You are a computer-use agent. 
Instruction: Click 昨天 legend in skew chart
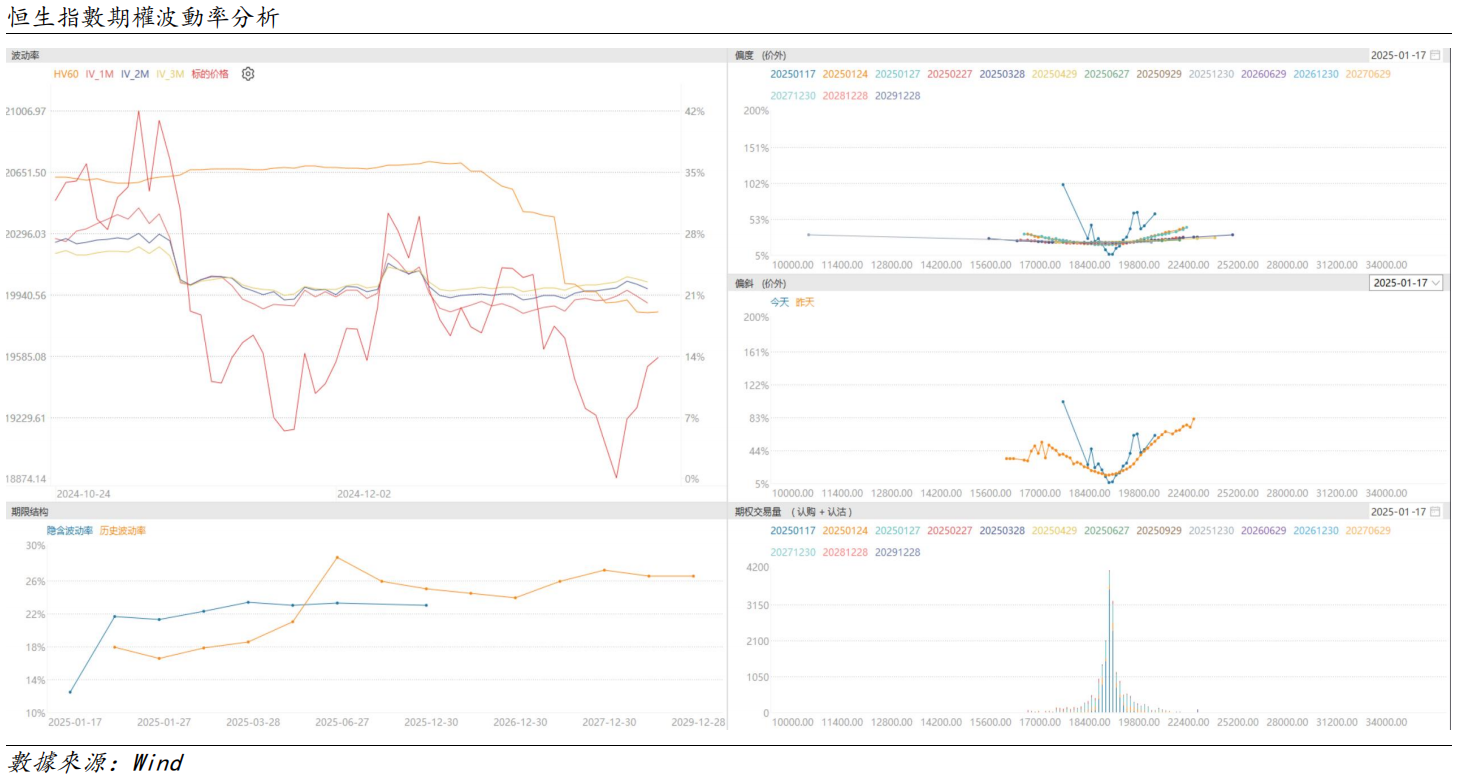804,302
